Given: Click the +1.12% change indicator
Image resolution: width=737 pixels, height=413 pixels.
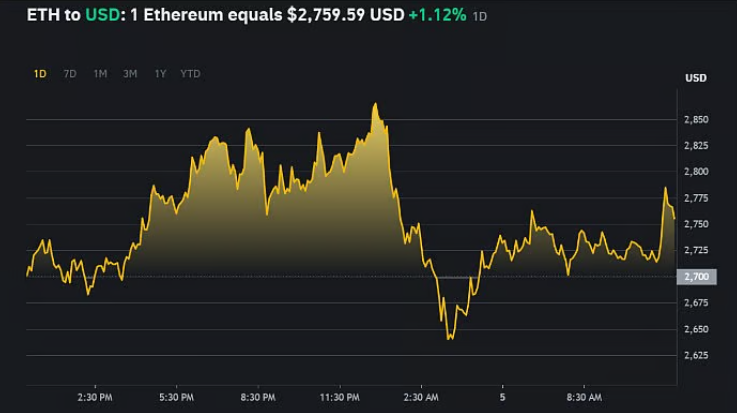Looking at the screenshot, I should [x=438, y=18].
